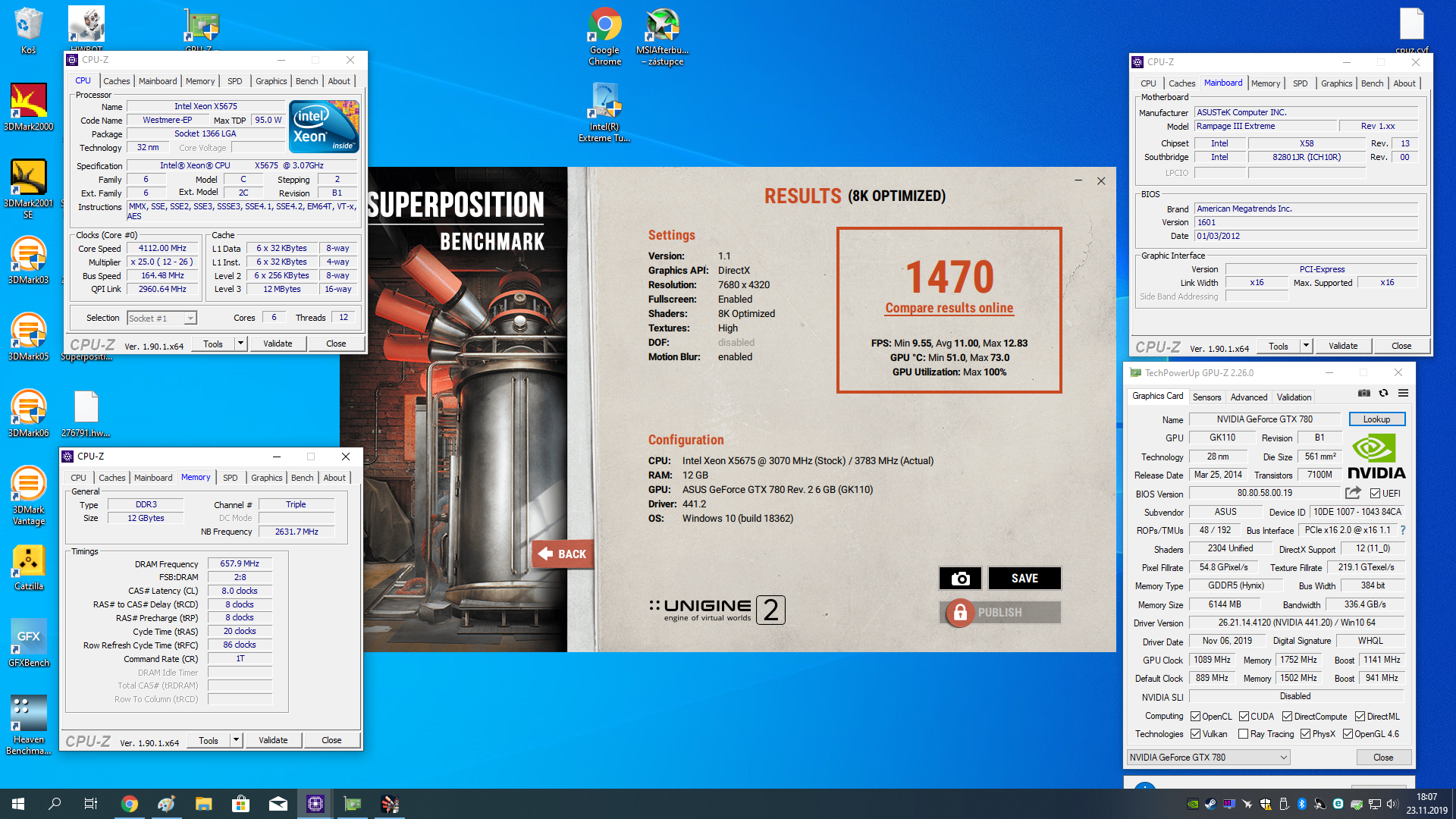Viewport: 1456px width, 819px height.
Task: Select the 3DMark05 desktop icon
Action: [x=29, y=337]
